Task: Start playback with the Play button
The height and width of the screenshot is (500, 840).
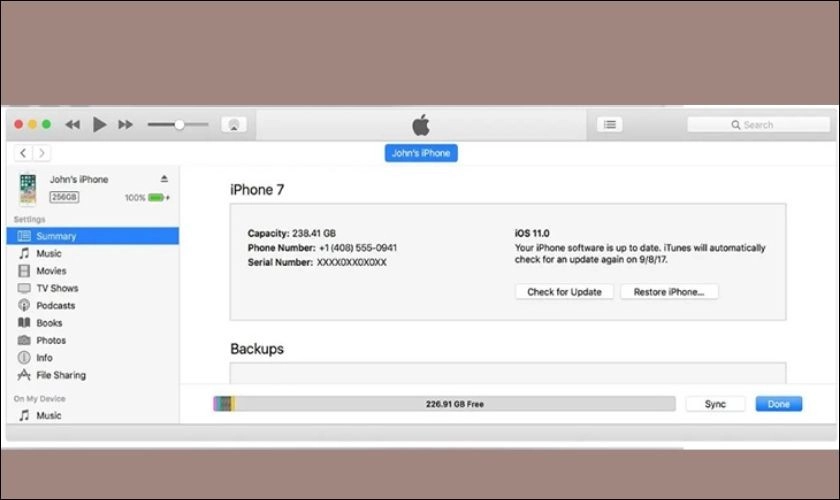Action: coord(99,124)
